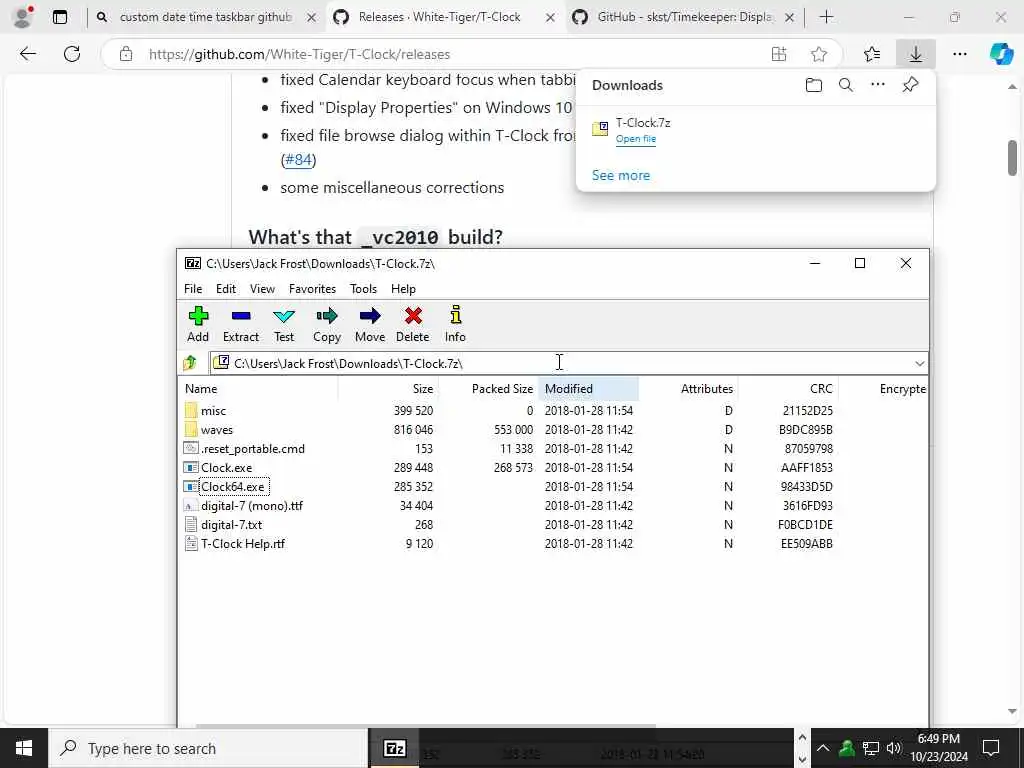Open Edge settings and more menu

point(959,54)
